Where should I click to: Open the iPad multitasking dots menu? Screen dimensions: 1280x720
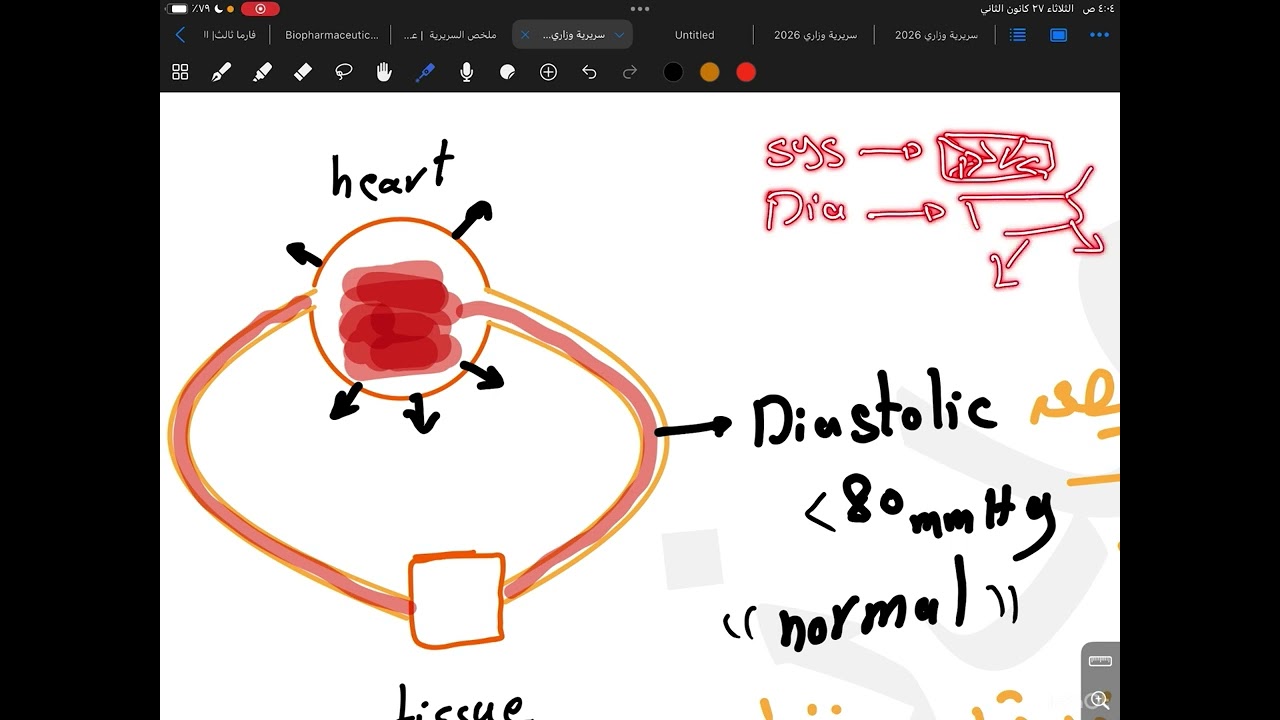point(640,8)
